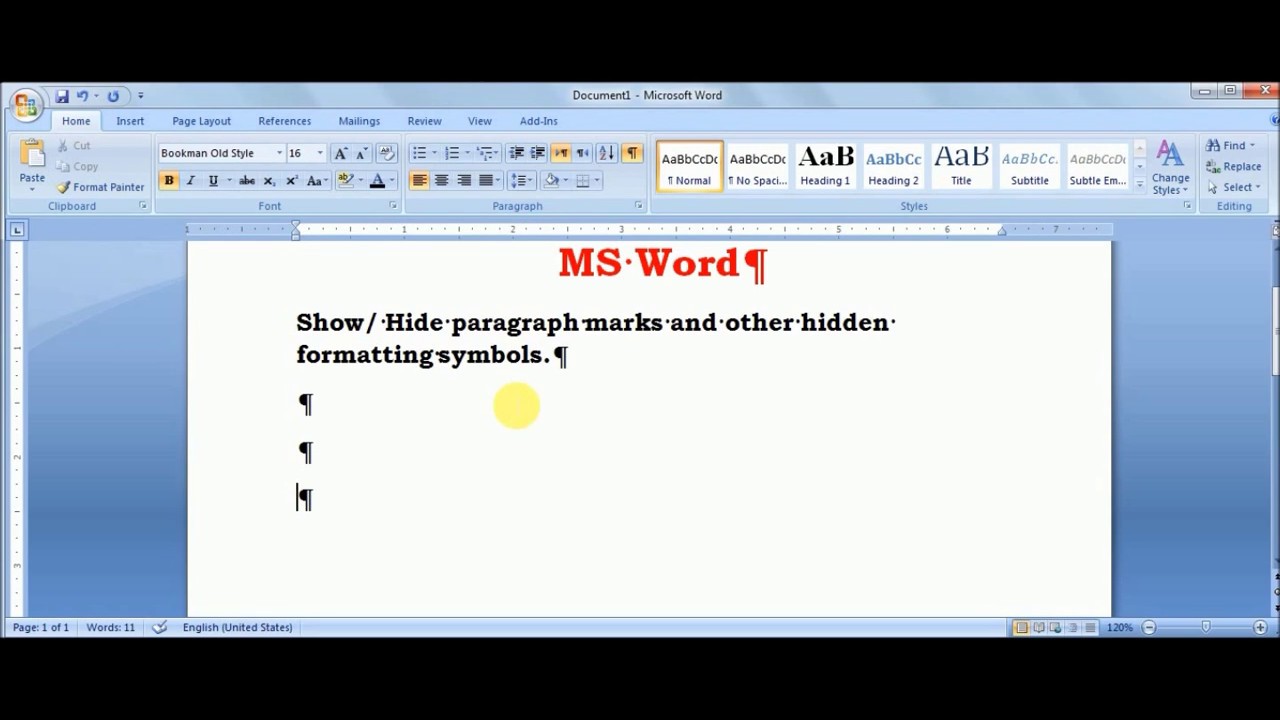Customize Quick Access Toolbar dropdown
This screenshot has width=1280, height=720.
click(140, 96)
